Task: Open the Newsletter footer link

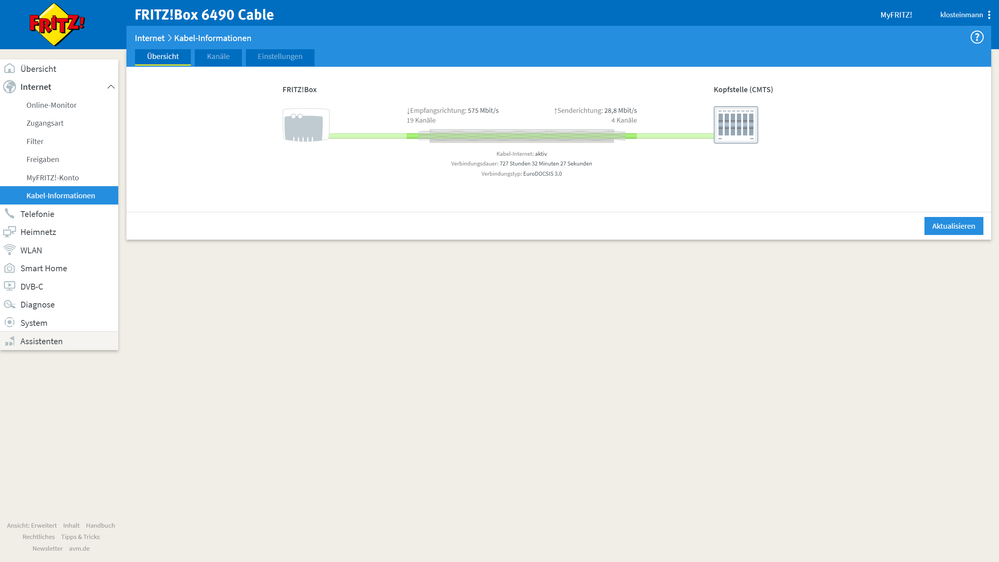Action: click(47, 549)
